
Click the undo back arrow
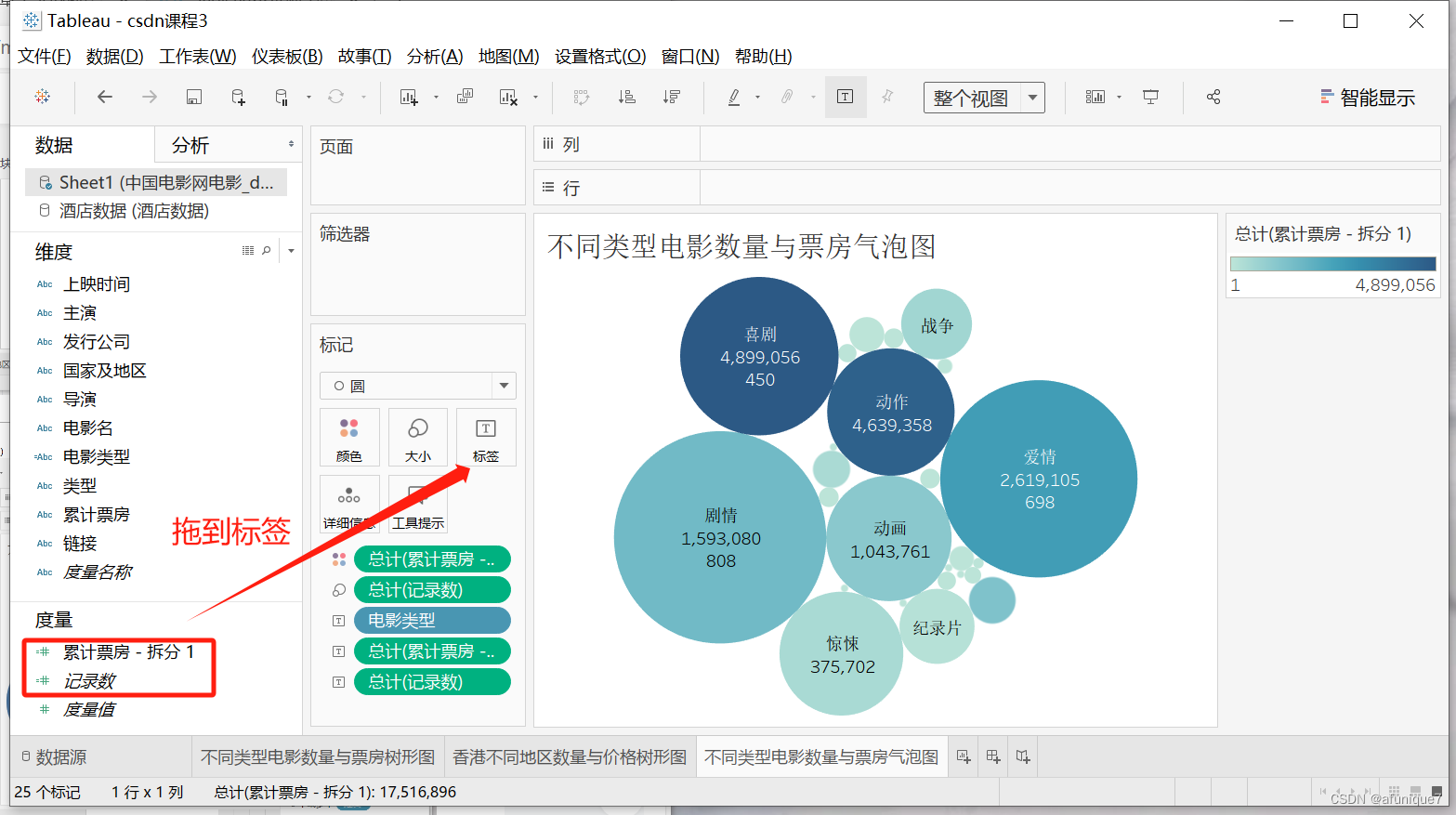coord(105,97)
